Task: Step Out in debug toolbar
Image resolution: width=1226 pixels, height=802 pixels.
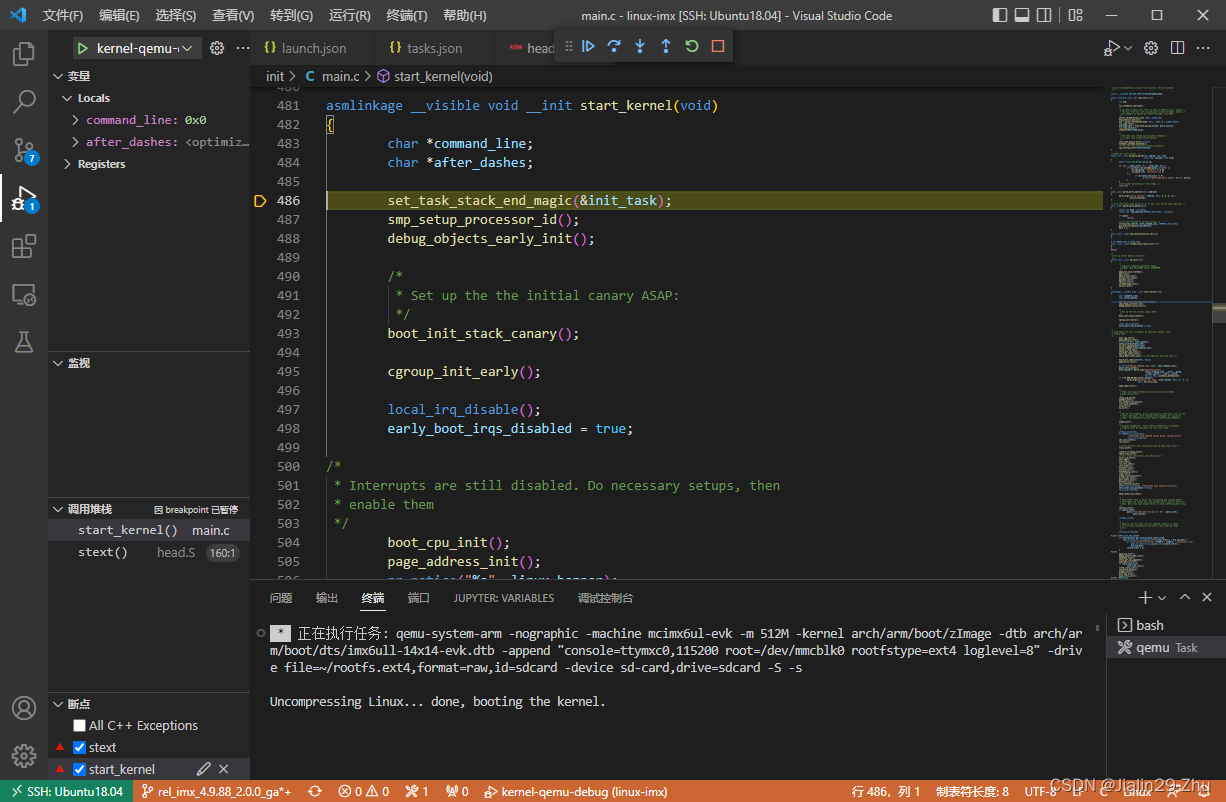Action: pyautogui.click(x=666, y=46)
